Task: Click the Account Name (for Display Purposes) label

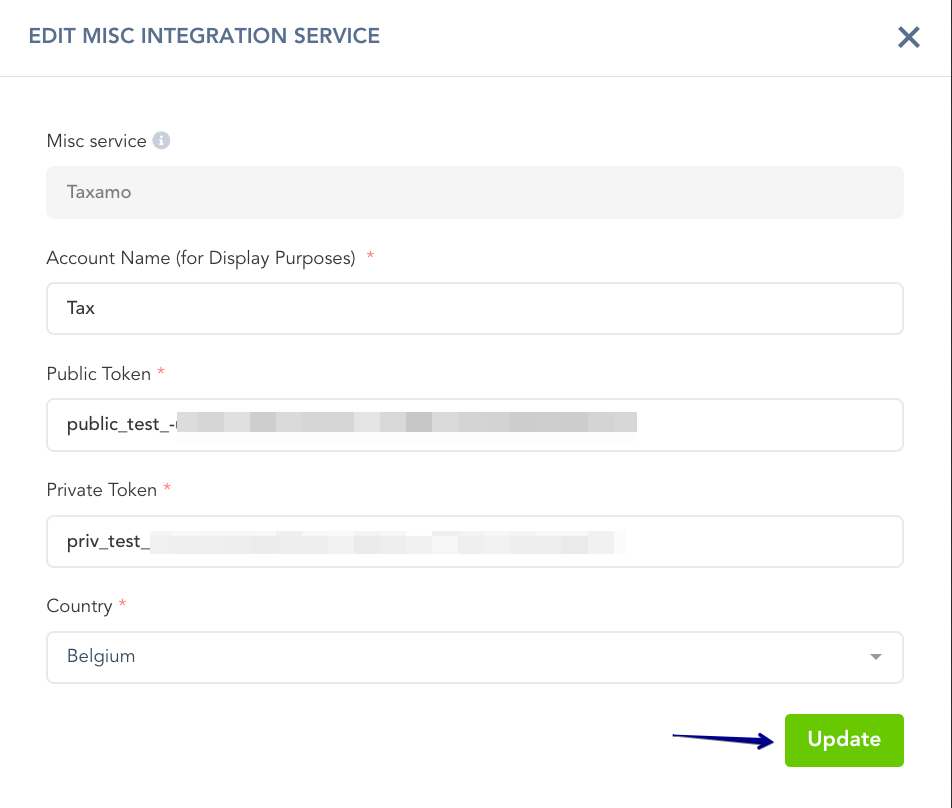Action: (x=200, y=258)
